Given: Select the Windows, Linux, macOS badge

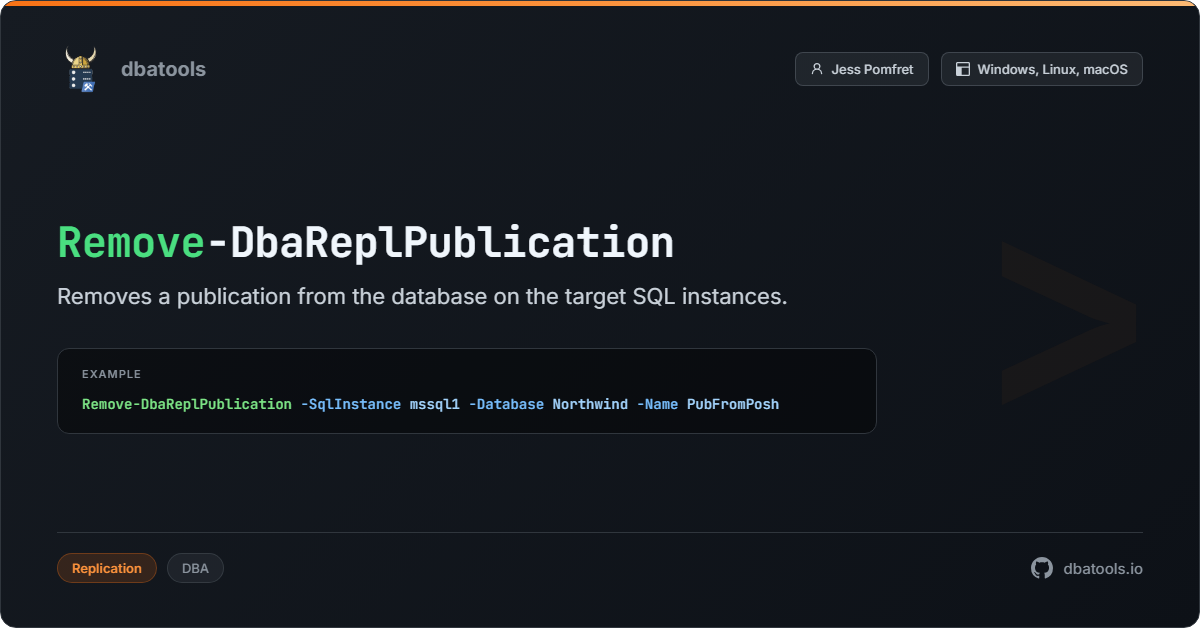Looking at the screenshot, I should coord(1041,69).
